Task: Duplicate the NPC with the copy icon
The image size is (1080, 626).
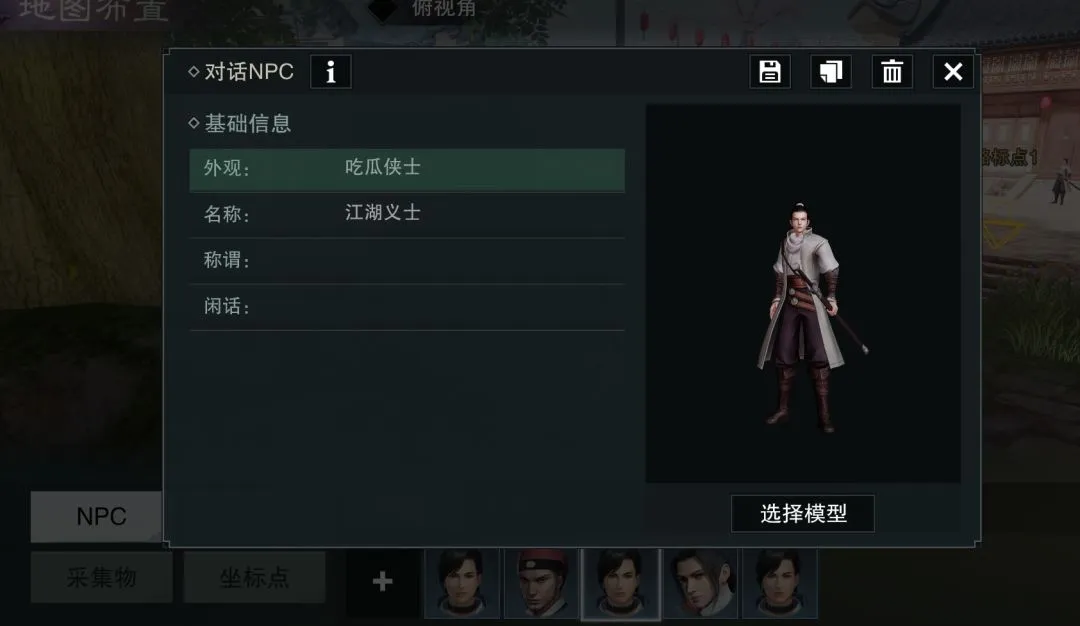Action: click(x=831, y=72)
